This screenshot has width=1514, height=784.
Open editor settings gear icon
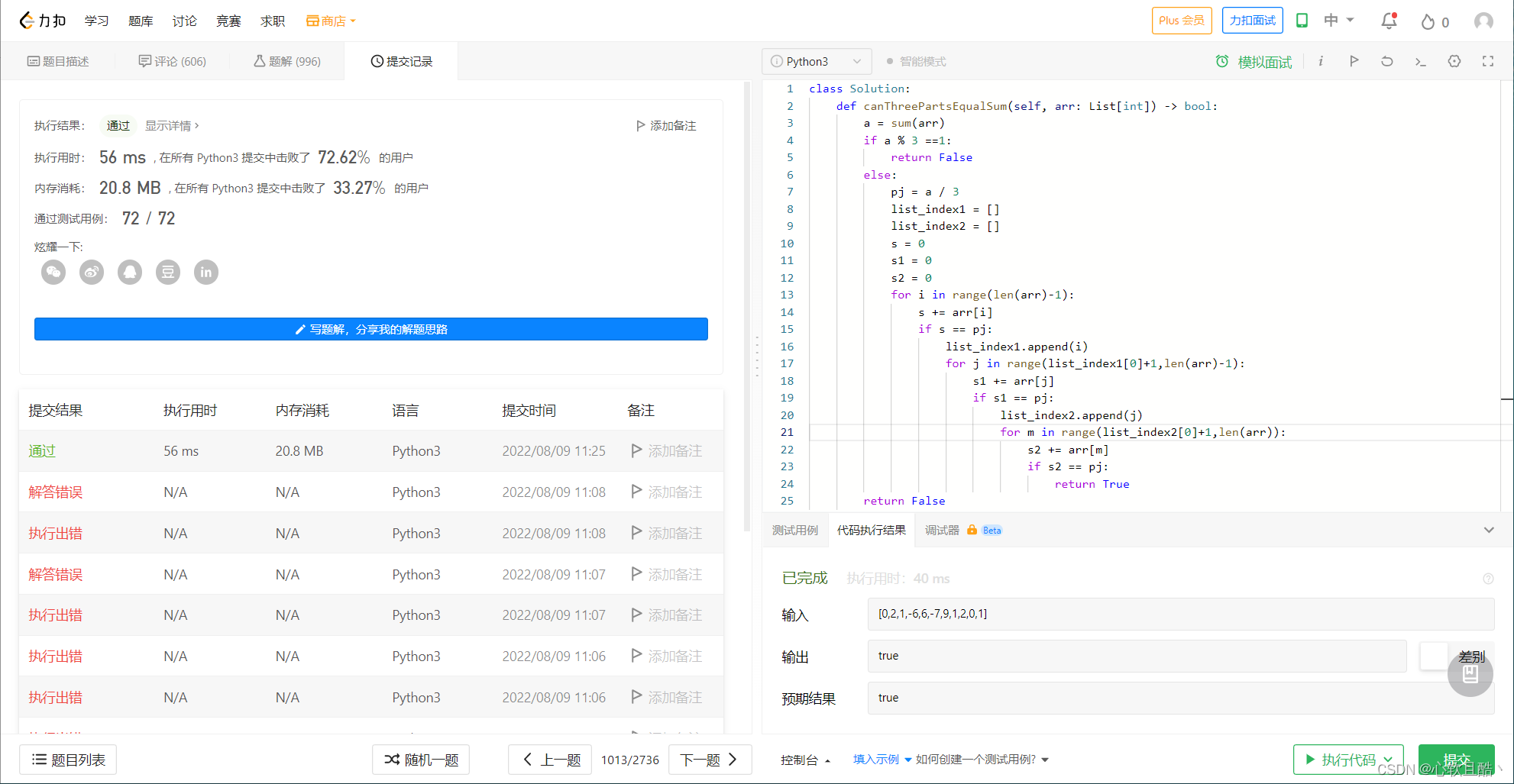pos(1454,62)
